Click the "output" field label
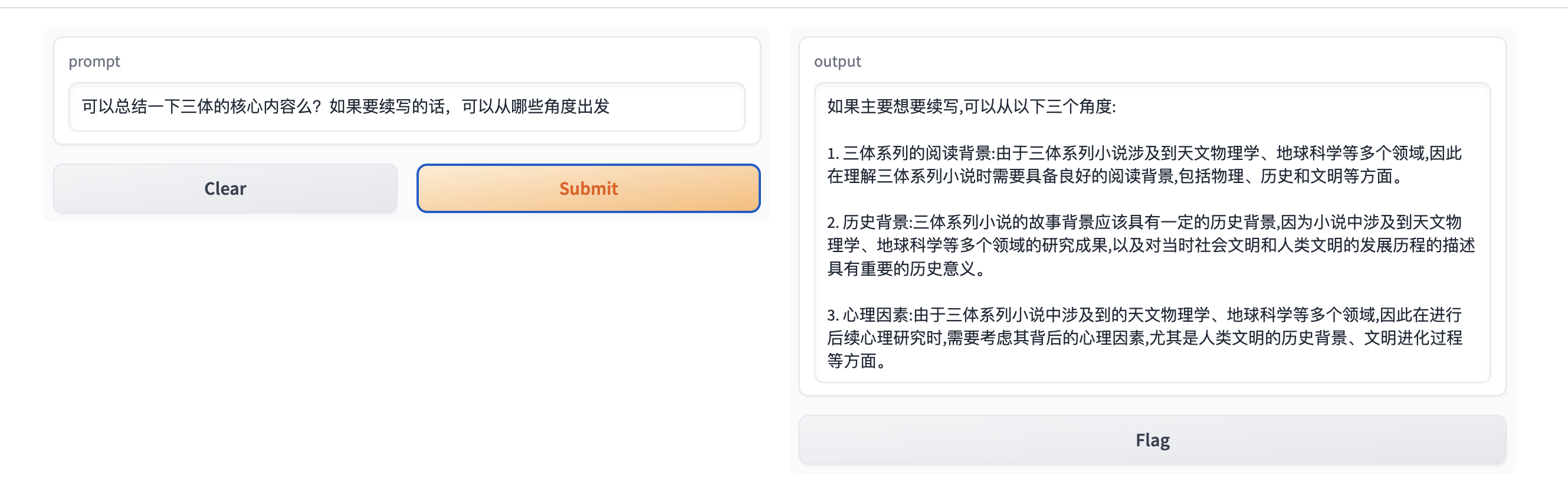1568x503 pixels. [x=837, y=61]
